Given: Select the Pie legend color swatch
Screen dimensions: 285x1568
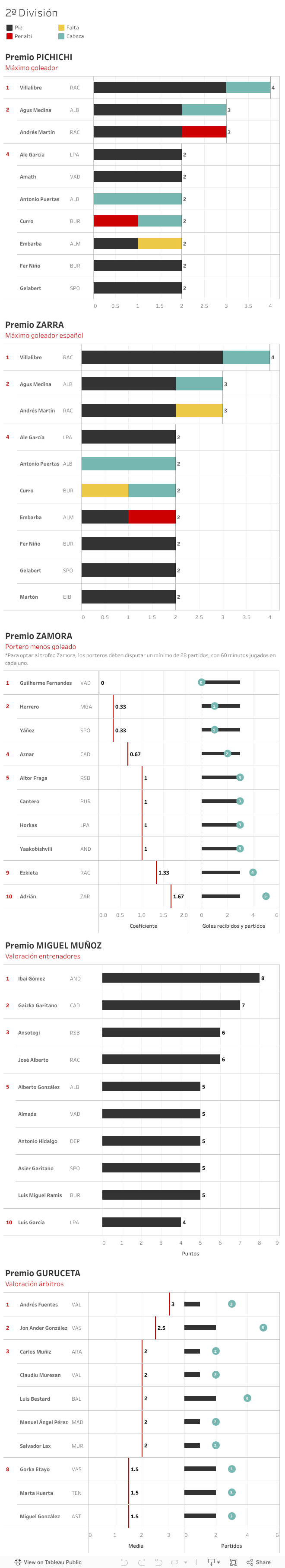Looking at the screenshot, I should (9, 27).
